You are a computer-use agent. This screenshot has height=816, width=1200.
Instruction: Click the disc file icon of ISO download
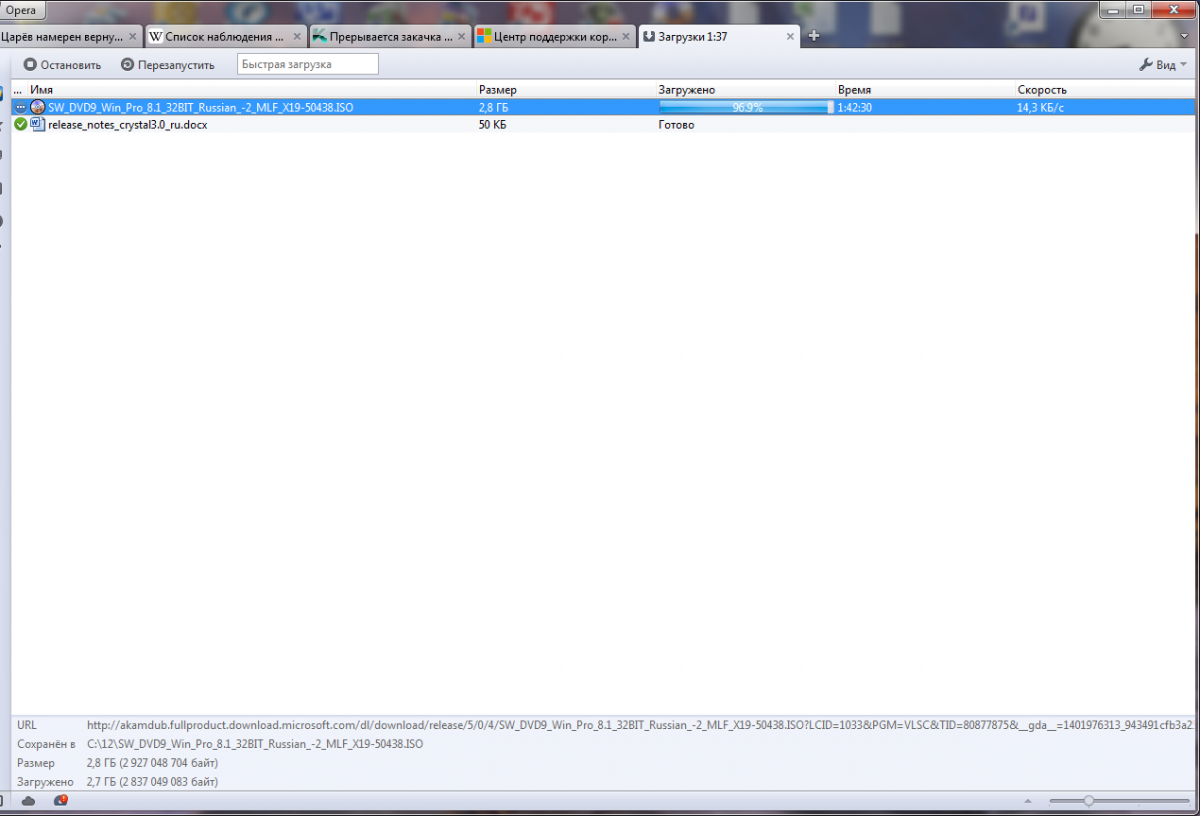(x=38, y=107)
